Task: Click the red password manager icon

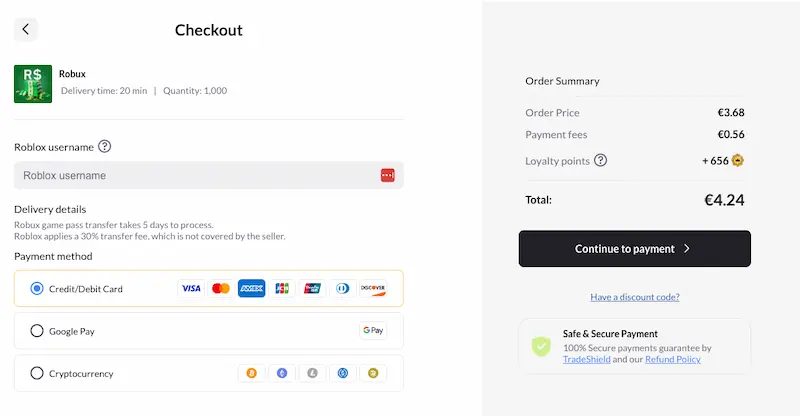Action: click(388, 176)
